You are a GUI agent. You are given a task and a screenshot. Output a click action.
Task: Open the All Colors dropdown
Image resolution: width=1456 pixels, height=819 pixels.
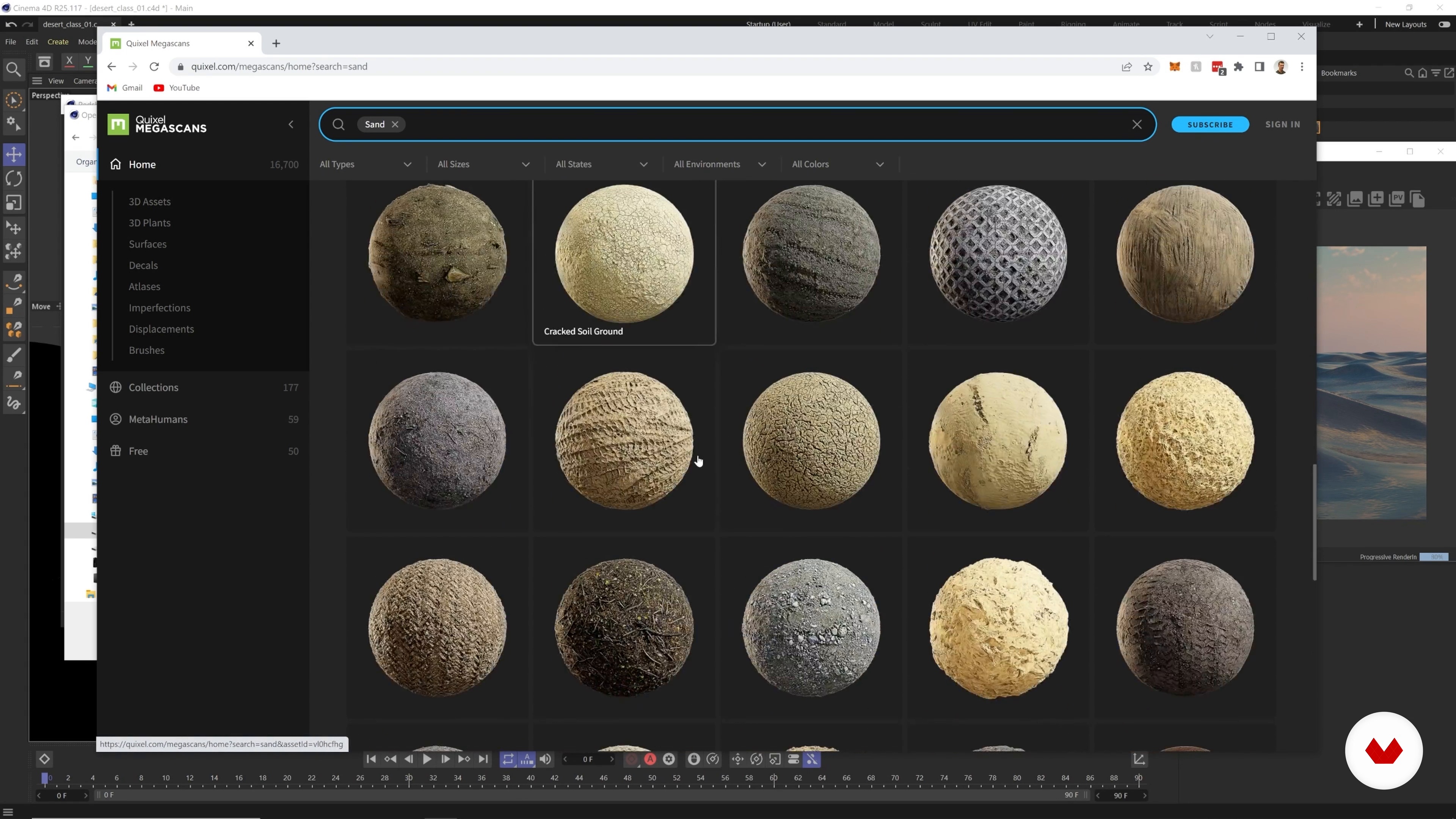tap(838, 165)
